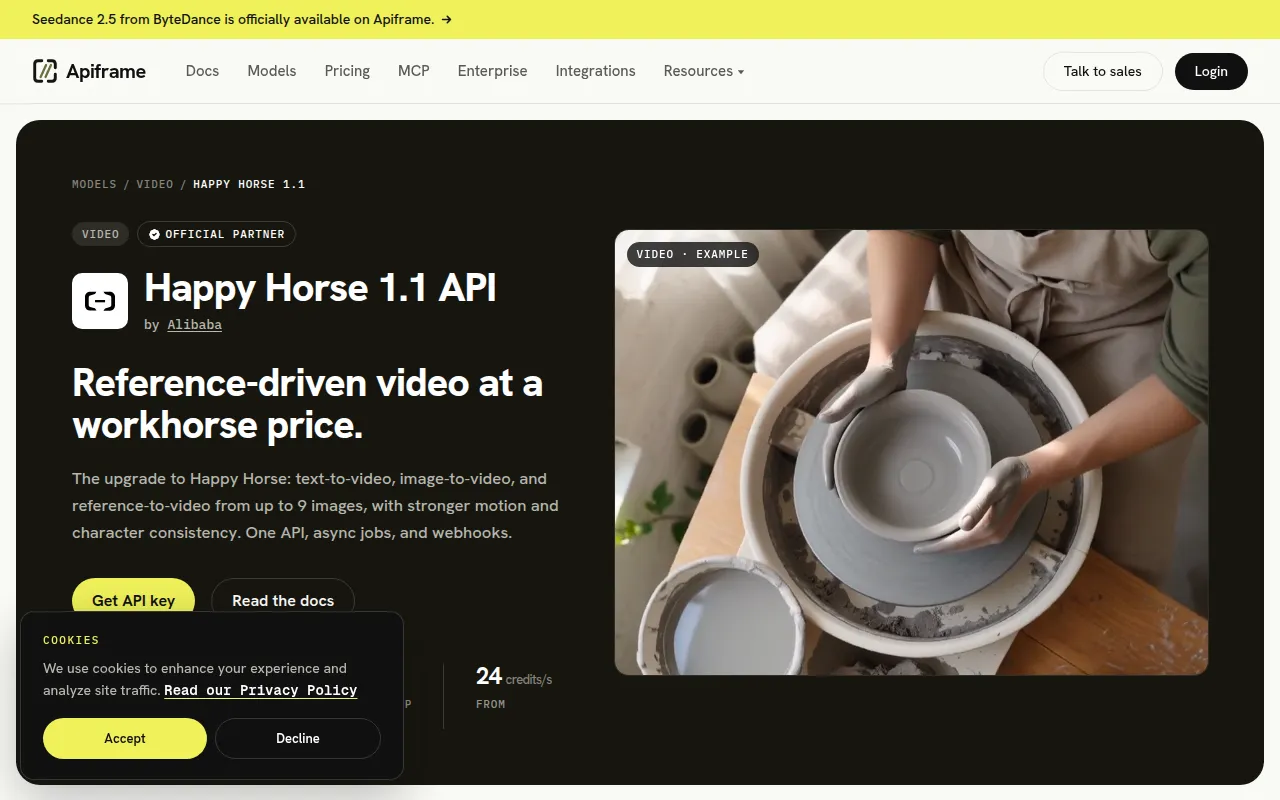Click the Read the docs button
The height and width of the screenshot is (800, 1280).
click(x=283, y=600)
